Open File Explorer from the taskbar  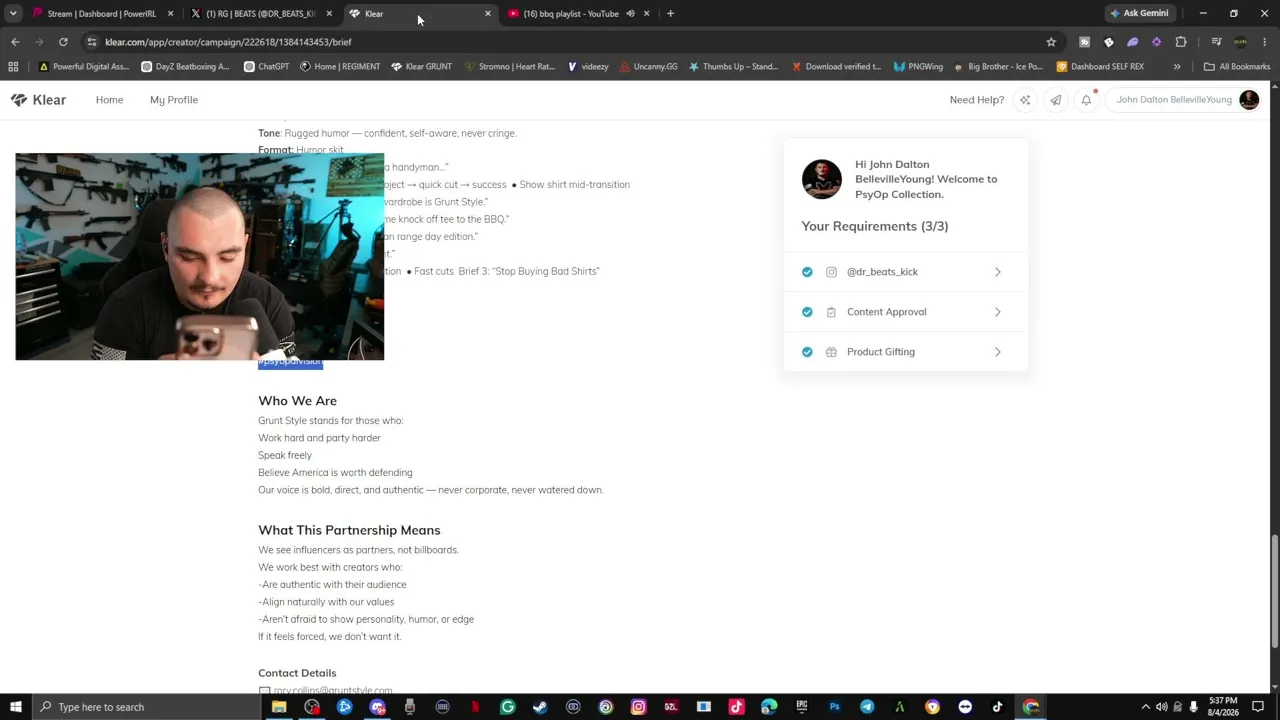pos(279,707)
